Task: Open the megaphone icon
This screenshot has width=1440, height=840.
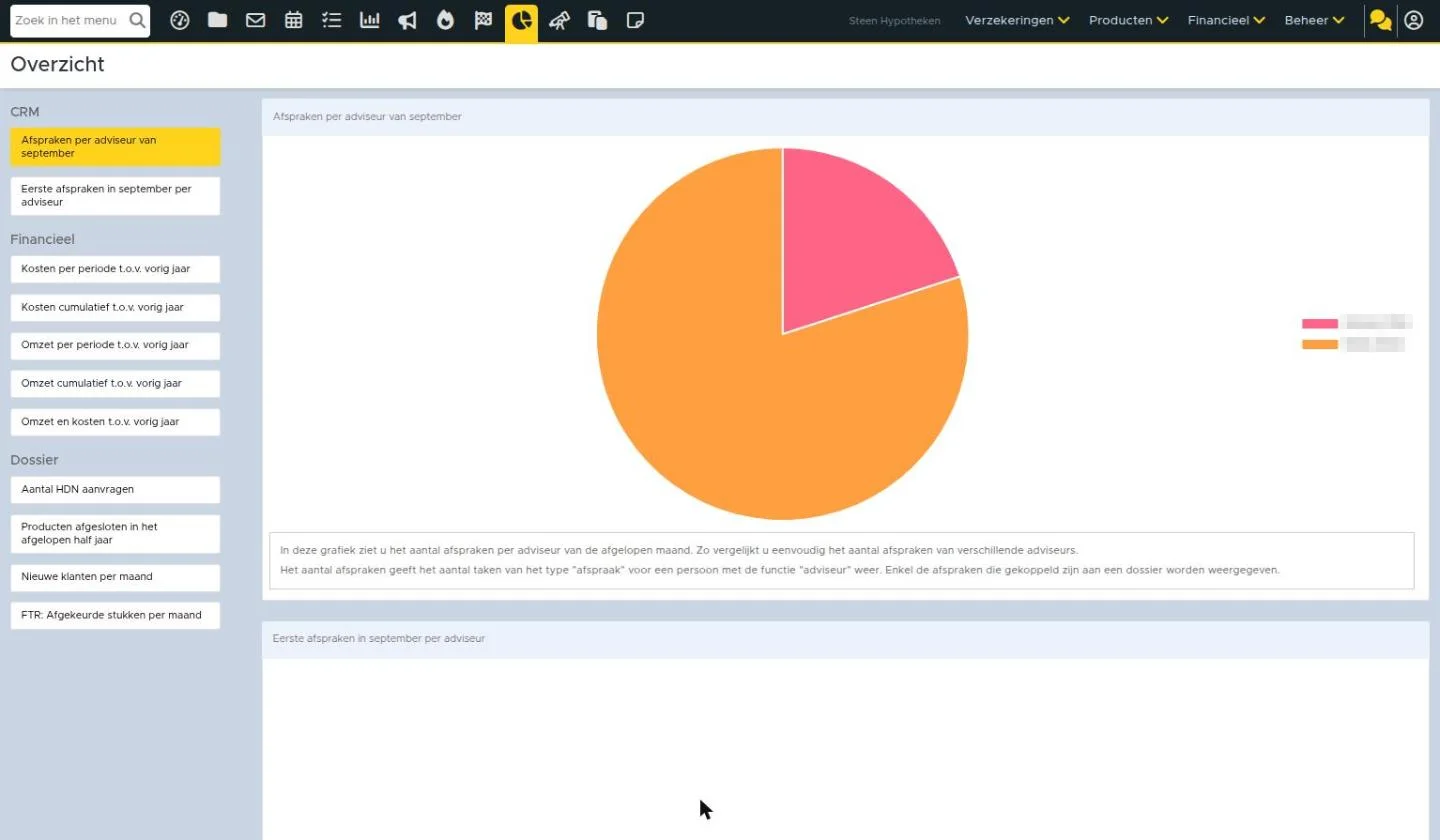Action: point(407,20)
